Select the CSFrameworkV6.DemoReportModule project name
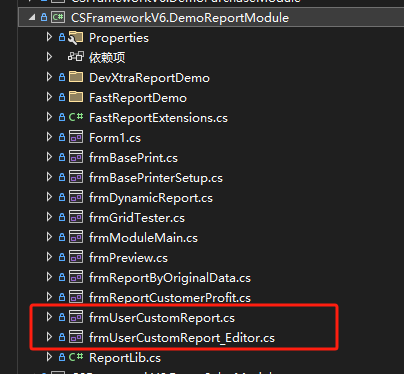The image size is (404, 374). [180, 18]
